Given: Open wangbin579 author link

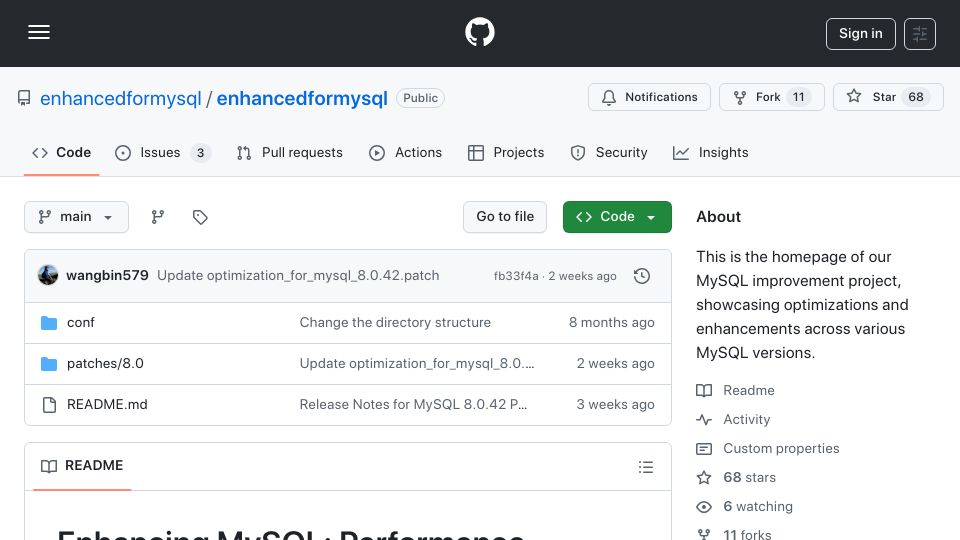Looking at the screenshot, I should (x=107, y=276).
